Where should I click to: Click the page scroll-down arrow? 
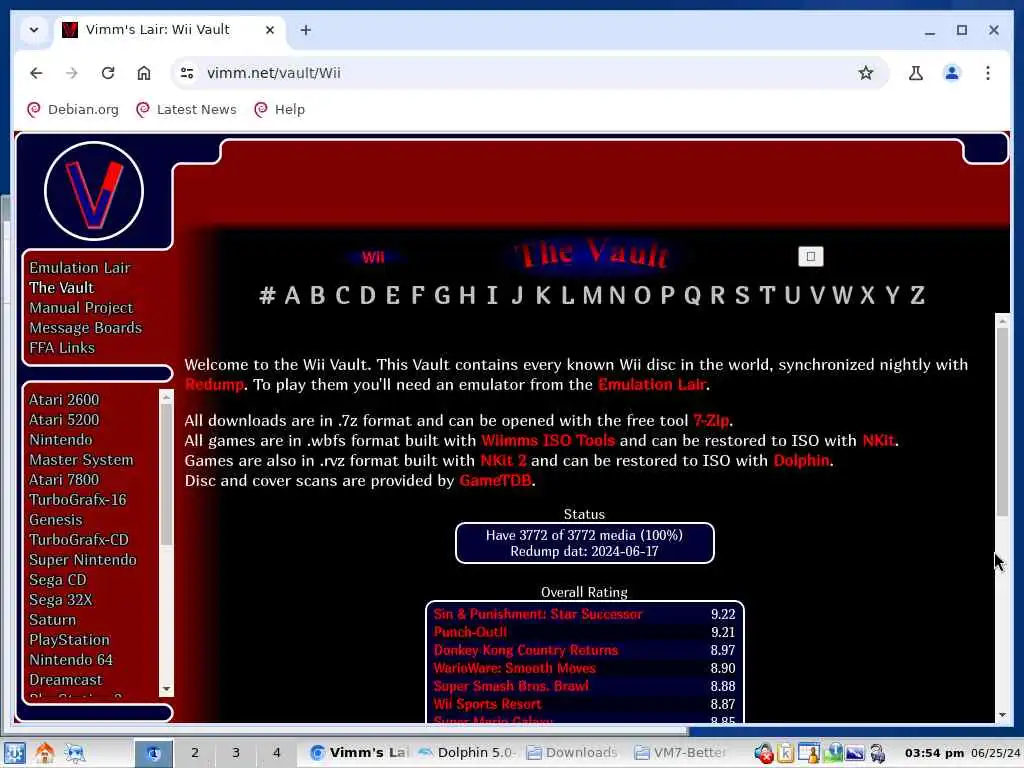pos(1002,715)
